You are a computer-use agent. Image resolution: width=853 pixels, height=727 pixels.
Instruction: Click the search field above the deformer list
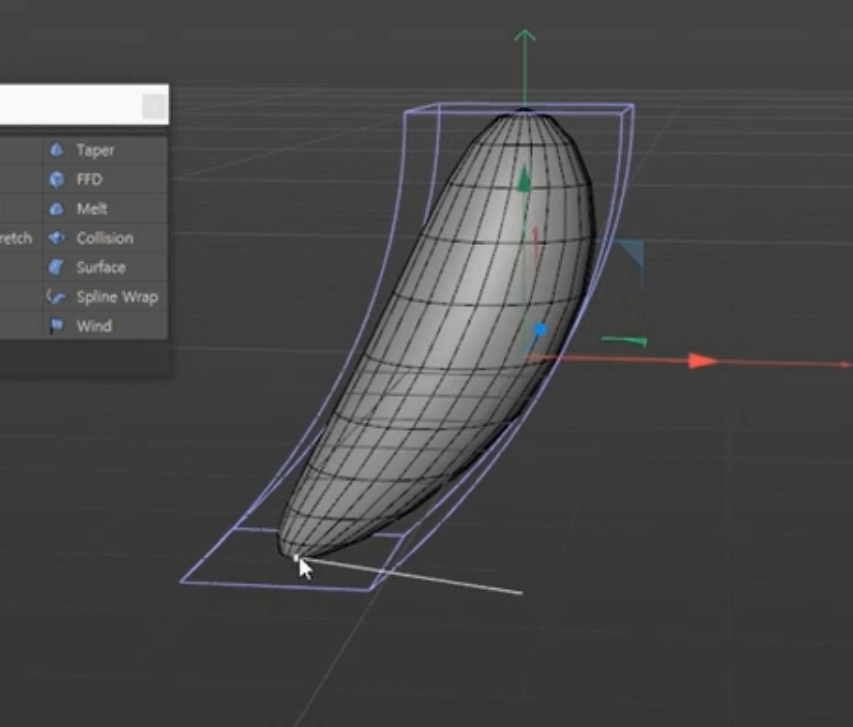[83, 104]
